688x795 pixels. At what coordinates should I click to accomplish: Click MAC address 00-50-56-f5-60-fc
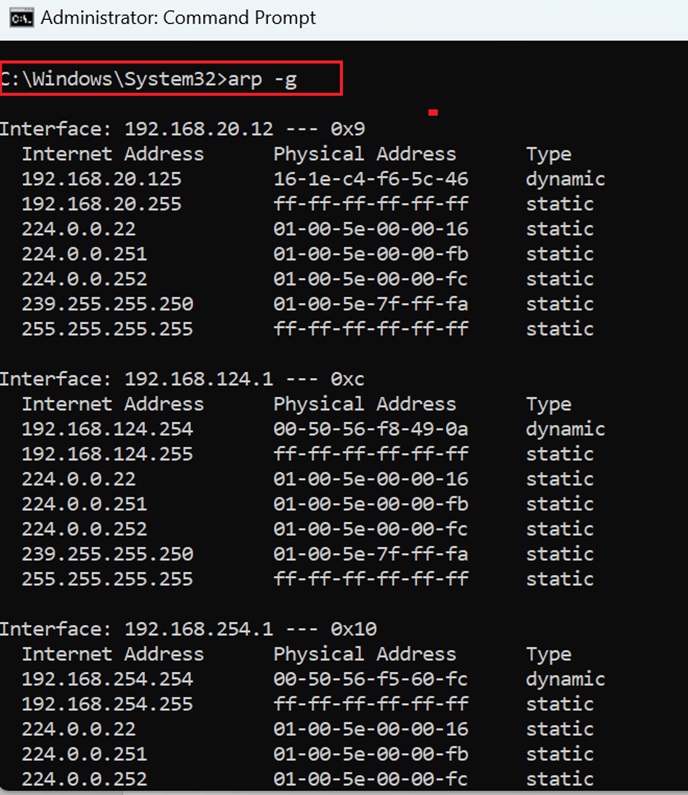tap(371, 679)
